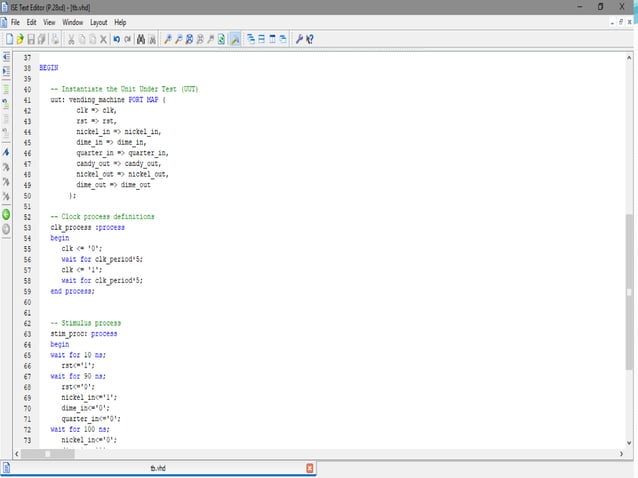Screen dimensions: 638x478
Task: Click the binoculars Find icon
Action: (141, 39)
